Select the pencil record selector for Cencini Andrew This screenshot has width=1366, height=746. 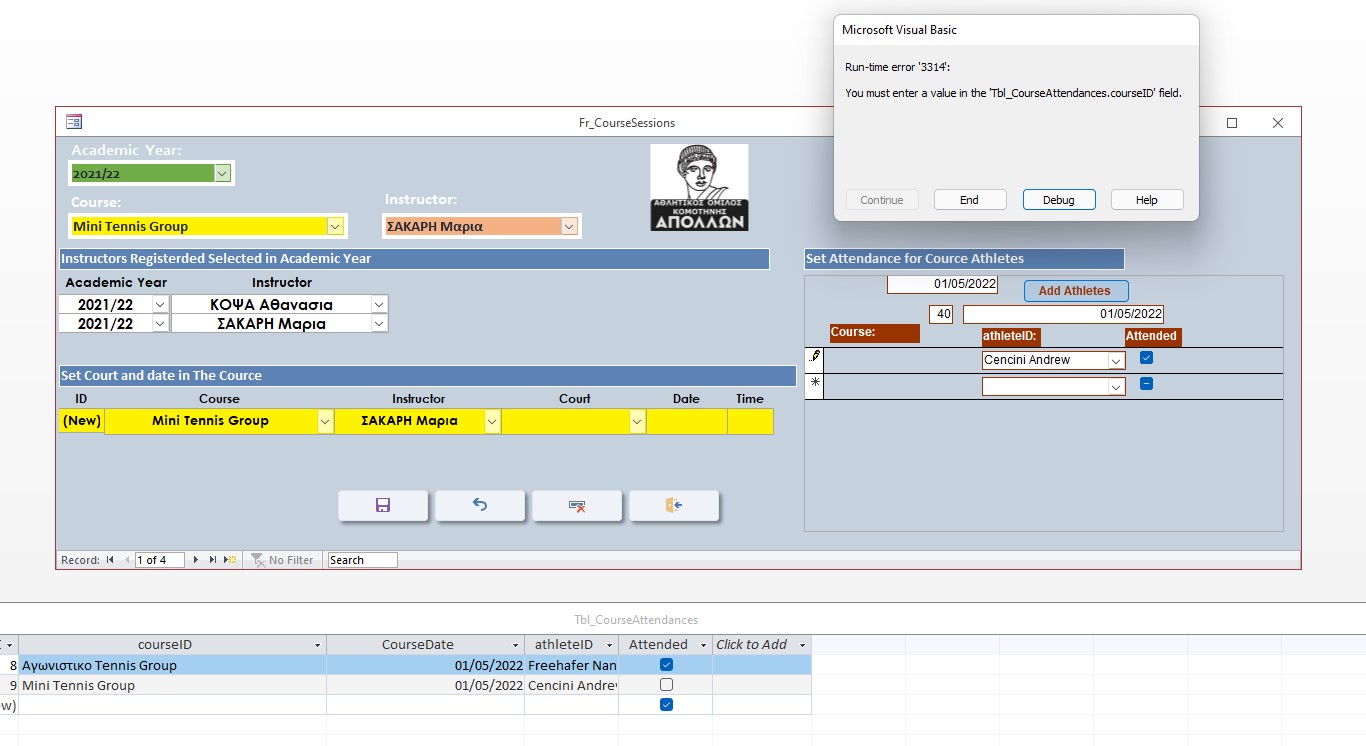pos(815,360)
